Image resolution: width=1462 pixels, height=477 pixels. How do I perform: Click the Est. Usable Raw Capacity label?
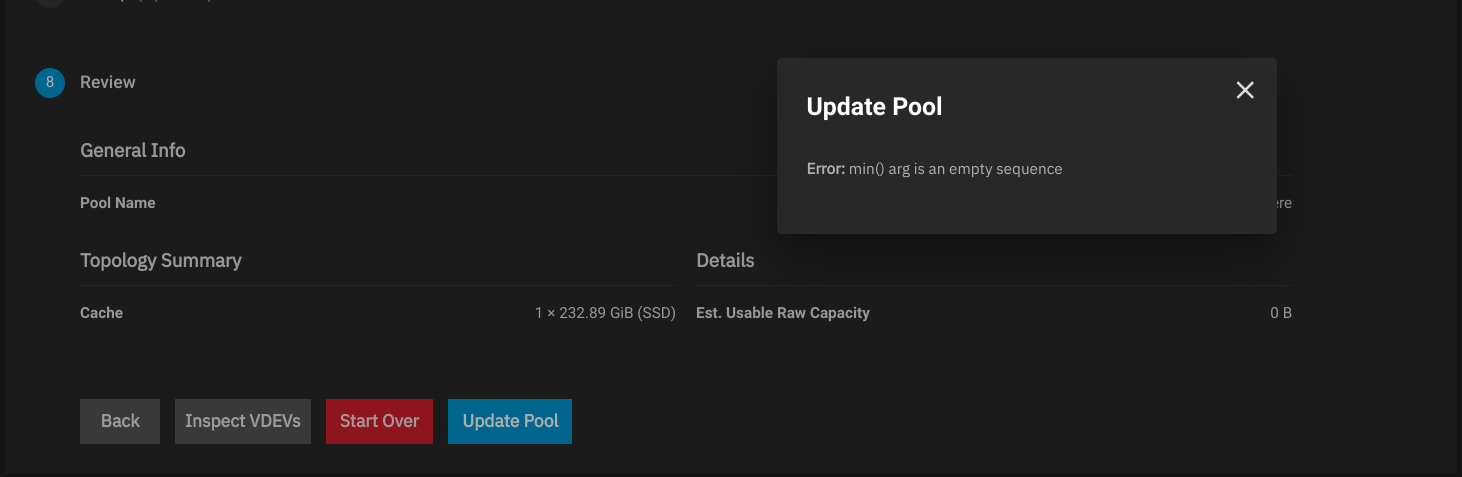click(x=783, y=313)
